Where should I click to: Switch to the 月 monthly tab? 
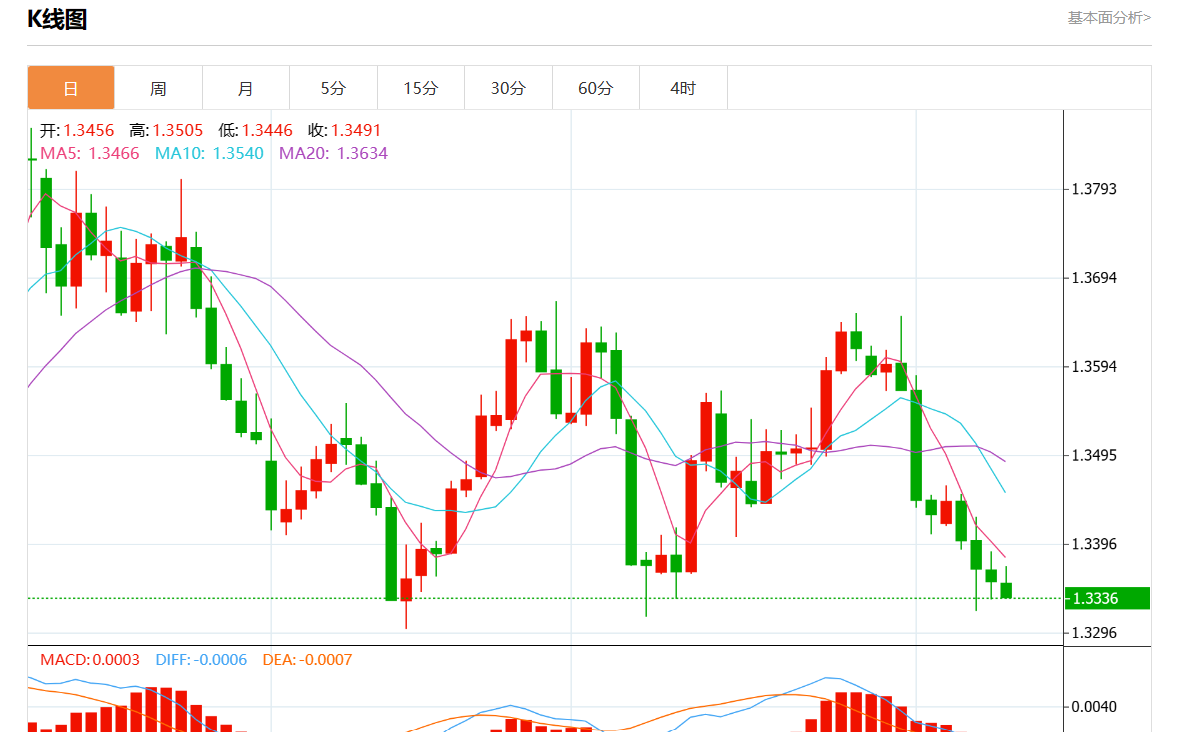click(x=245, y=88)
